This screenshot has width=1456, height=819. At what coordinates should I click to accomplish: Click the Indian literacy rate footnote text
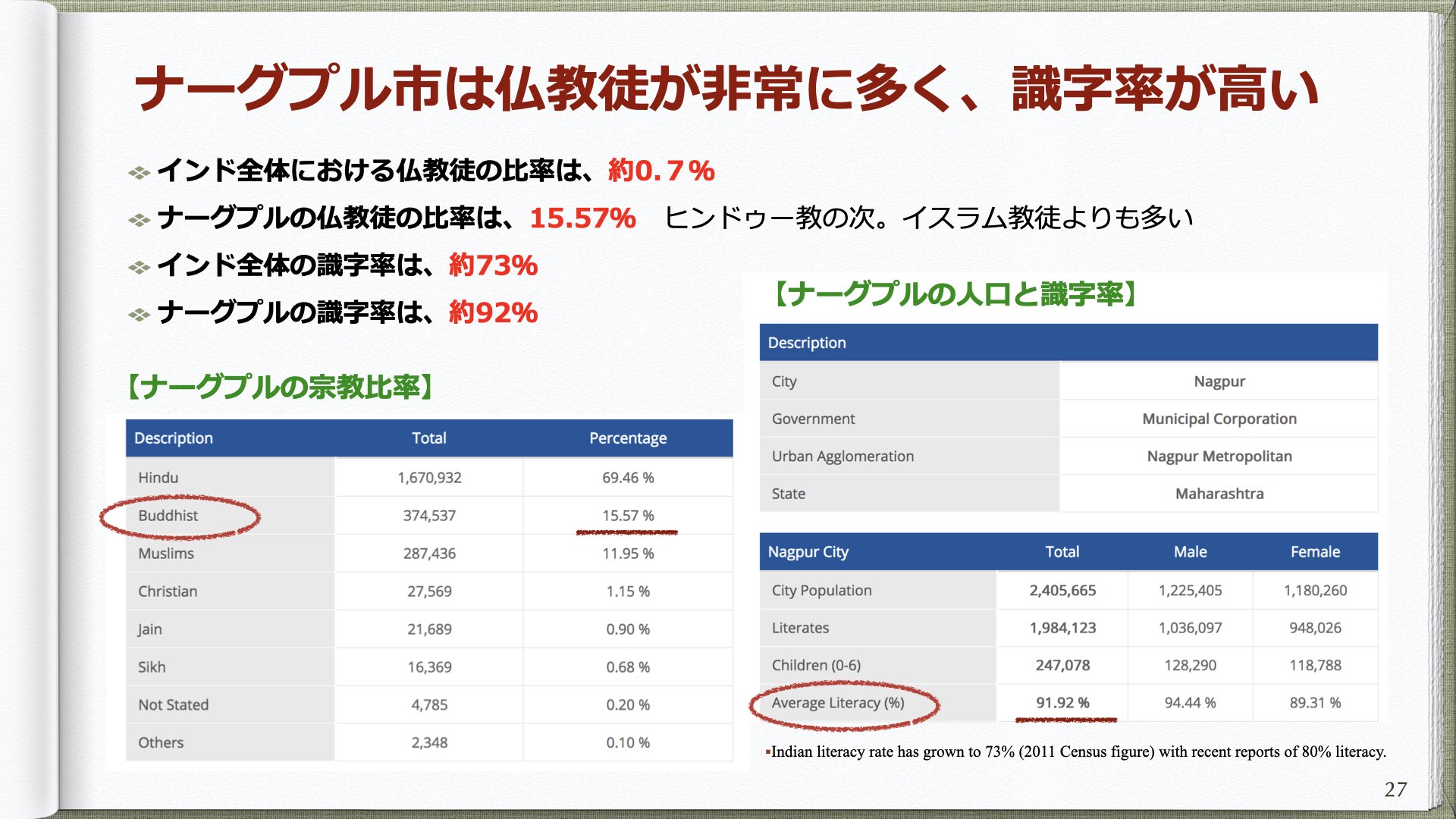[1077, 752]
